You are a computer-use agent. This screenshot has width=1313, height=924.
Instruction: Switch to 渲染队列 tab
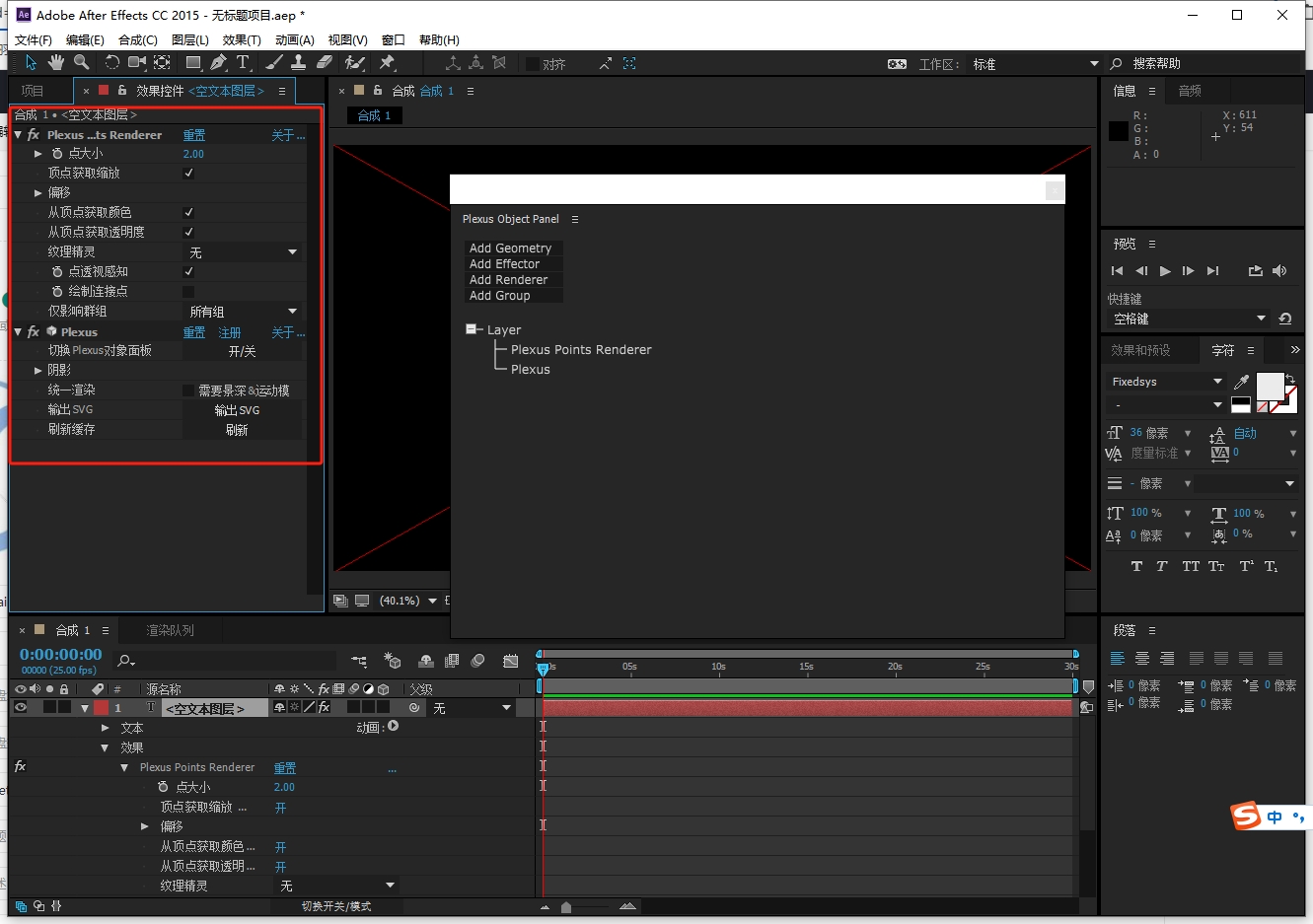[x=170, y=630]
